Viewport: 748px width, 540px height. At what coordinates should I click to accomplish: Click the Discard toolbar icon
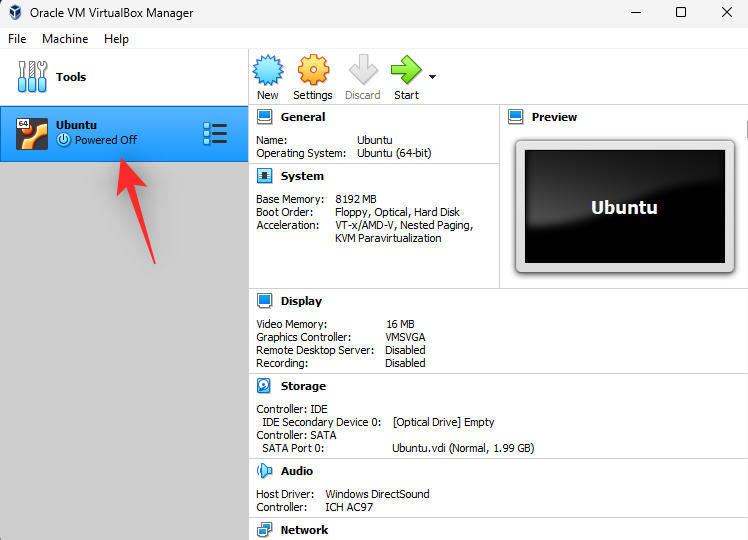(362, 71)
